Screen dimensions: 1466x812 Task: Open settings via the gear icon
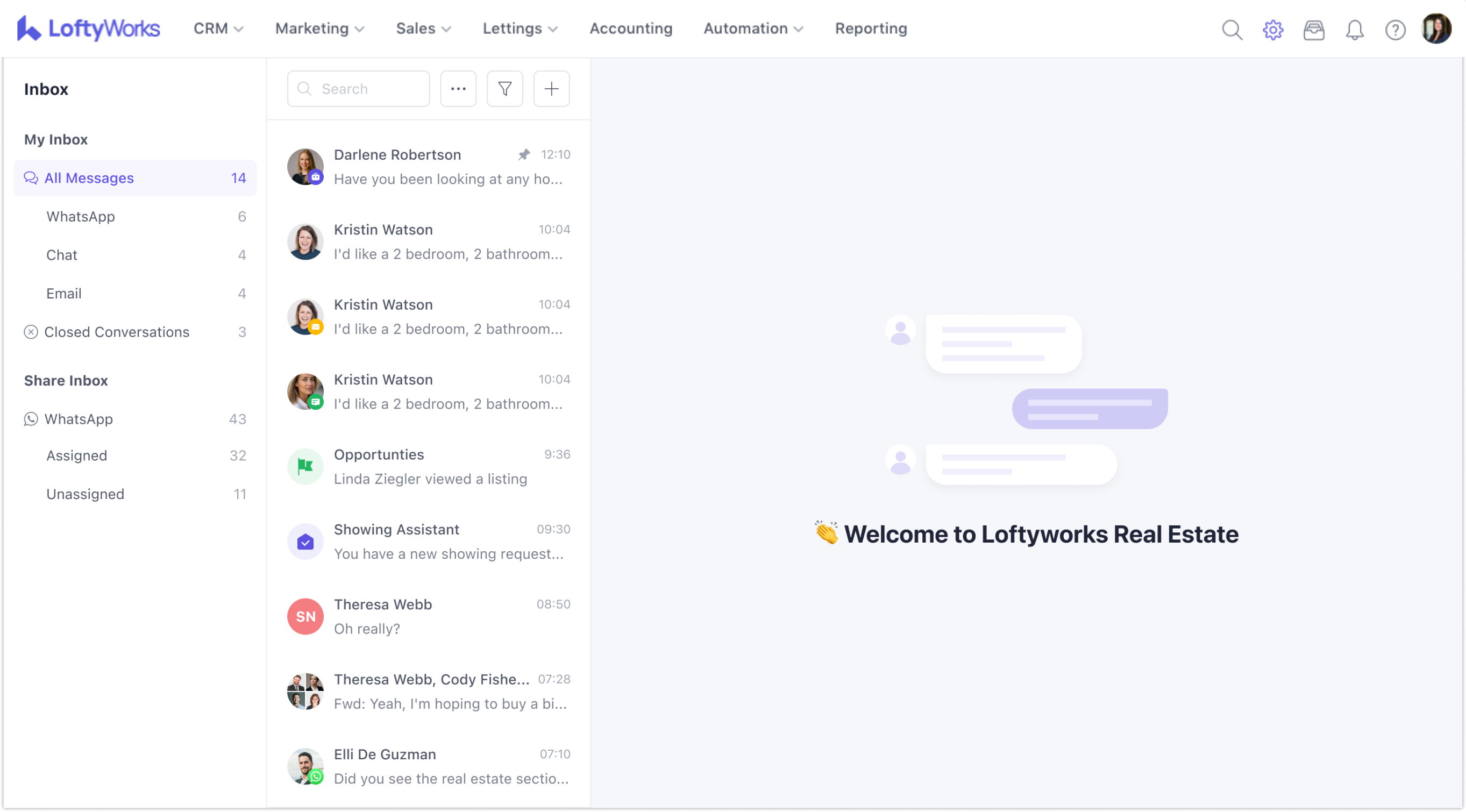1272,29
